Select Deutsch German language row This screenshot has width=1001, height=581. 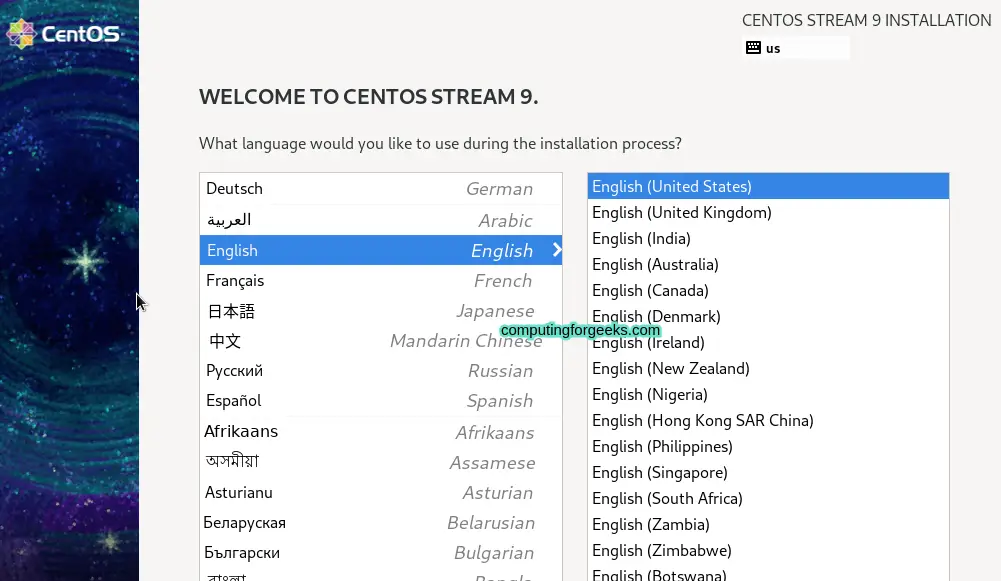click(x=381, y=189)
